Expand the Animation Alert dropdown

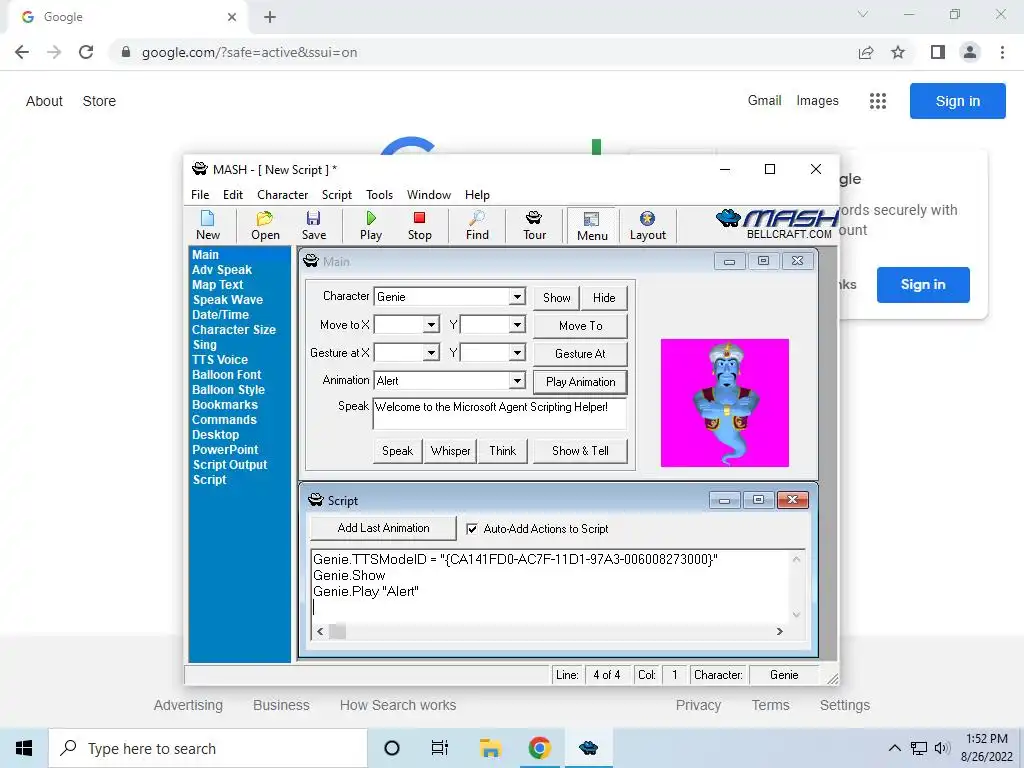(x=517, y=380)
